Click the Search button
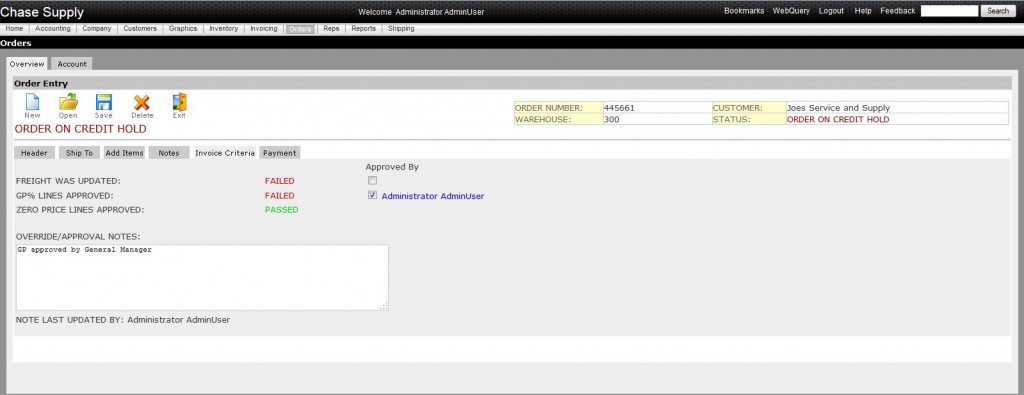Image resolution: width=1024 pixels, height=395 pixels. coord(998,11)
